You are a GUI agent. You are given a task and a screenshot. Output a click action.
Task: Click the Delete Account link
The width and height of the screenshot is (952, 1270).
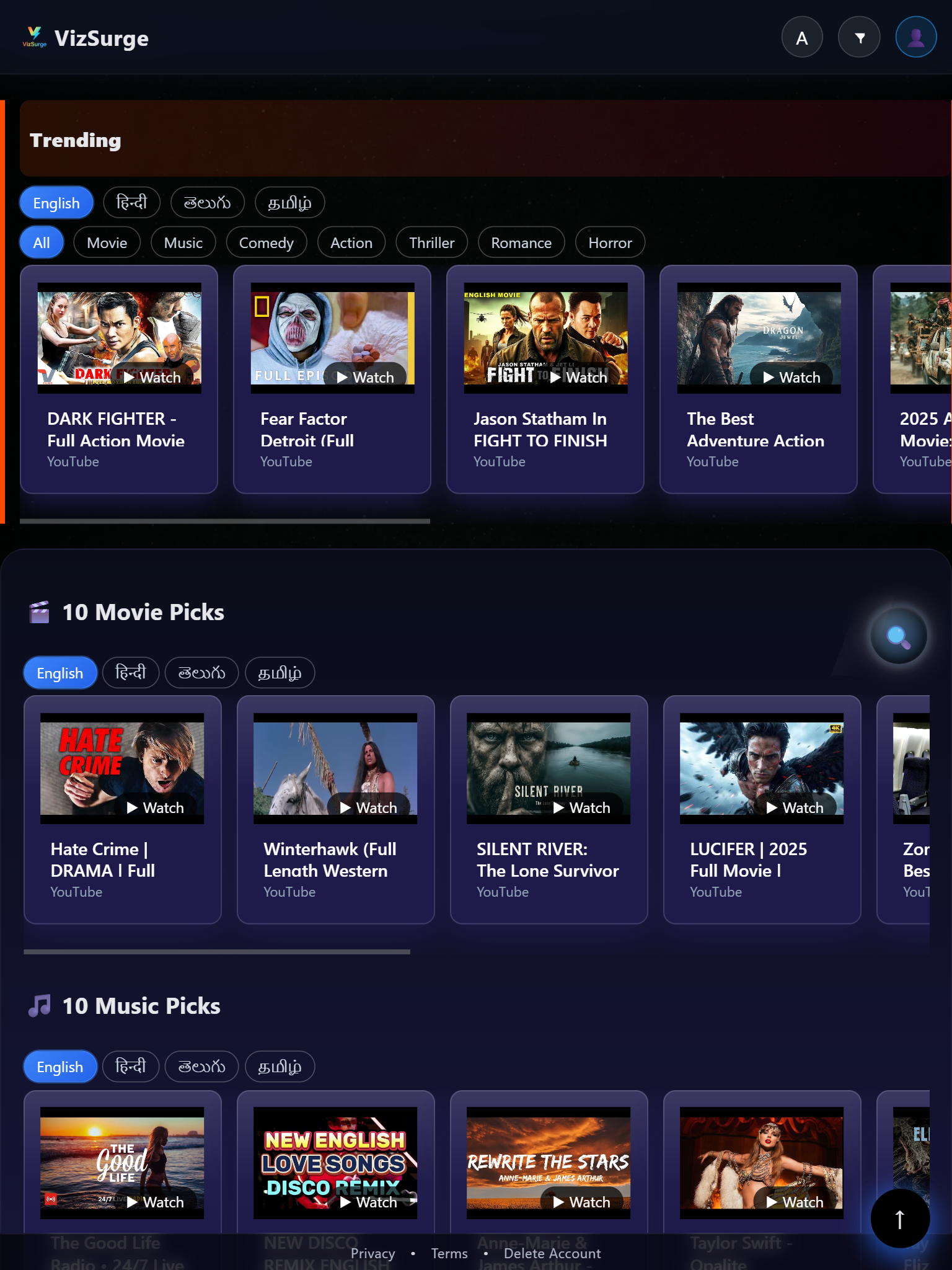(x=552, y=1253)
